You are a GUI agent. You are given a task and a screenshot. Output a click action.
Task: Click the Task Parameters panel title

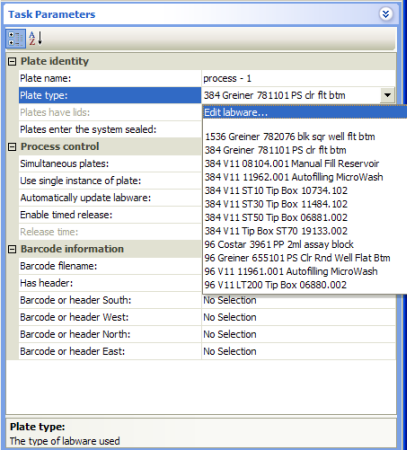pos(52,14)
